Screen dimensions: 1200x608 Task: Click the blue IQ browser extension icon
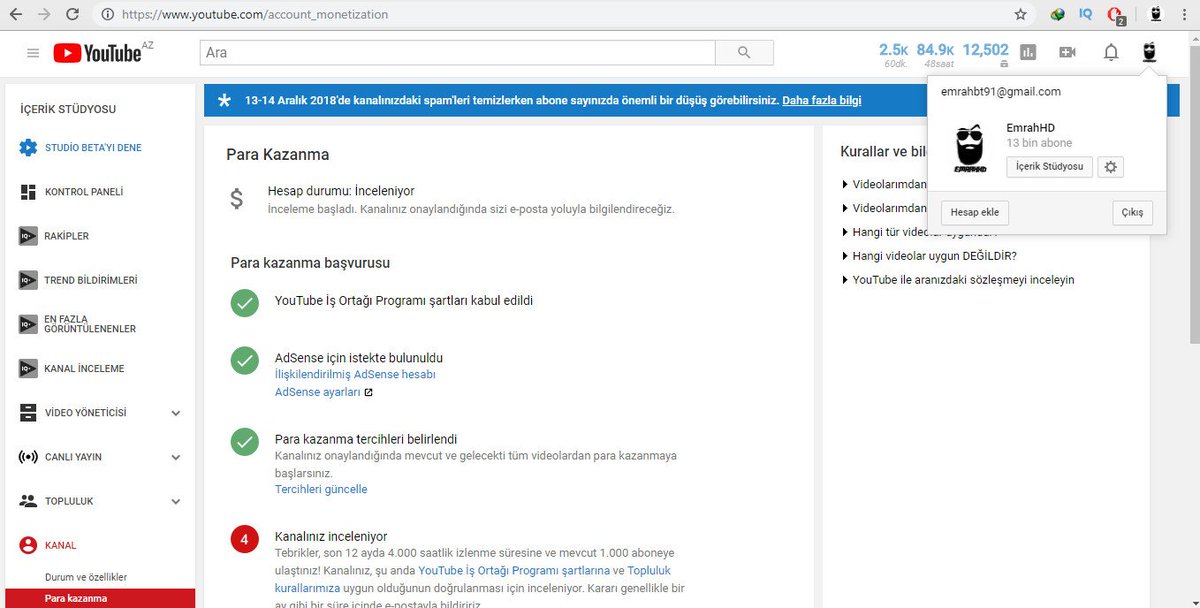pyautogui.click(x=1086, y=15)
